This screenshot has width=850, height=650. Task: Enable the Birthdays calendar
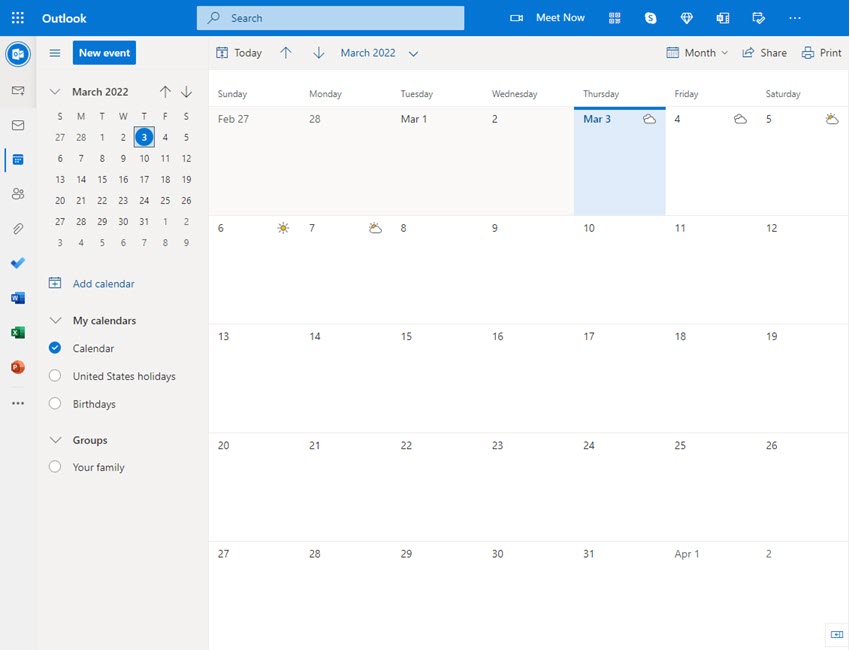tap(55, 403)
